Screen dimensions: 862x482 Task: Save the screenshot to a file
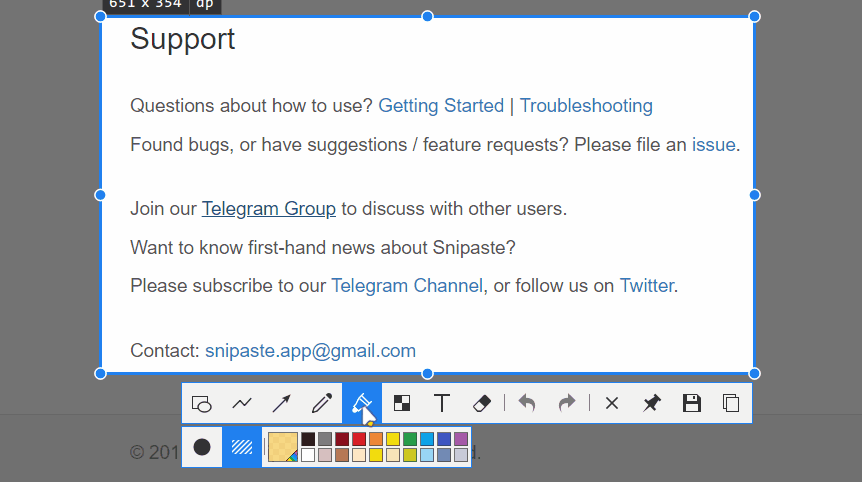pyautogui.click(x=691, y=403)
